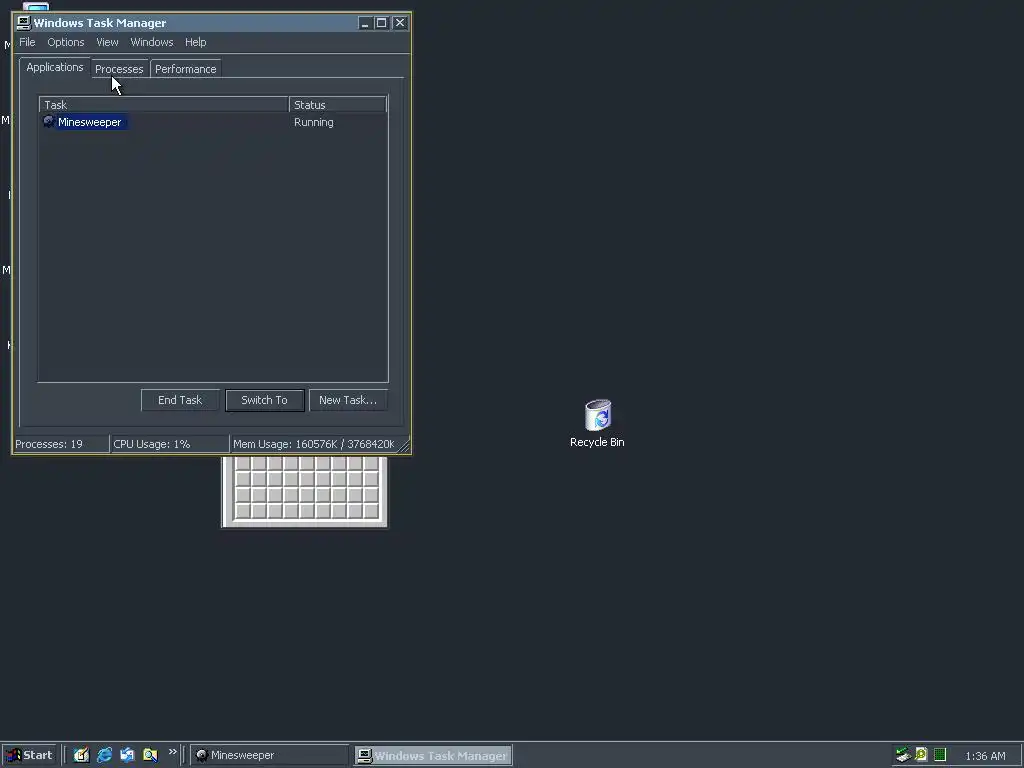The image size is (1024, 768).
Task: Expand the Quick Launch overflow chevron
Action: pyautogui.click(x=172, y=752)
